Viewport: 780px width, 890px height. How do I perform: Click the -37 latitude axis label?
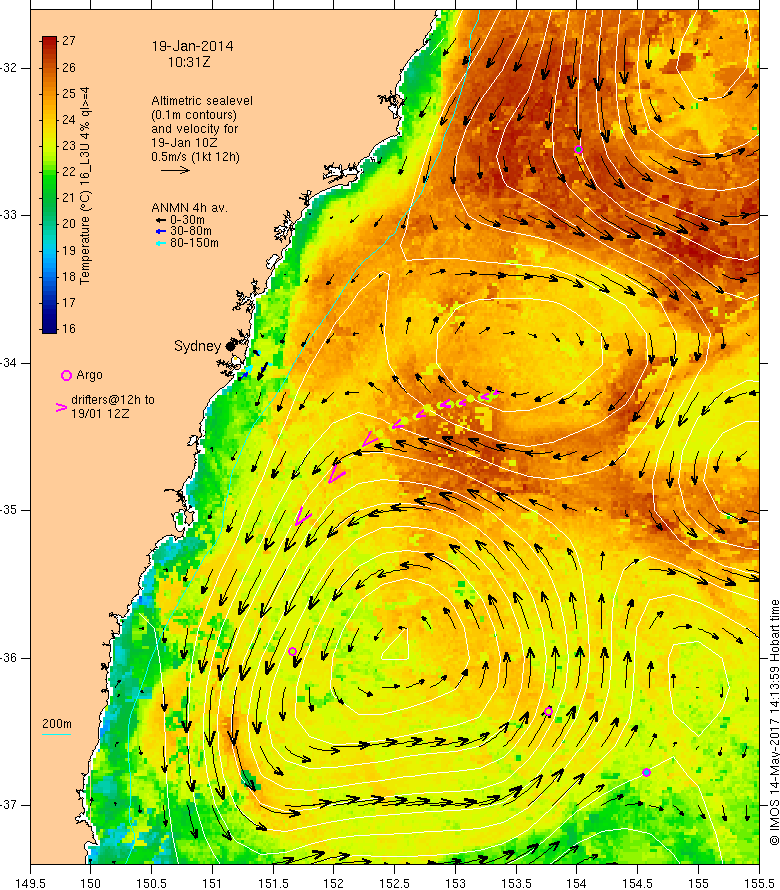click(9, 805)
